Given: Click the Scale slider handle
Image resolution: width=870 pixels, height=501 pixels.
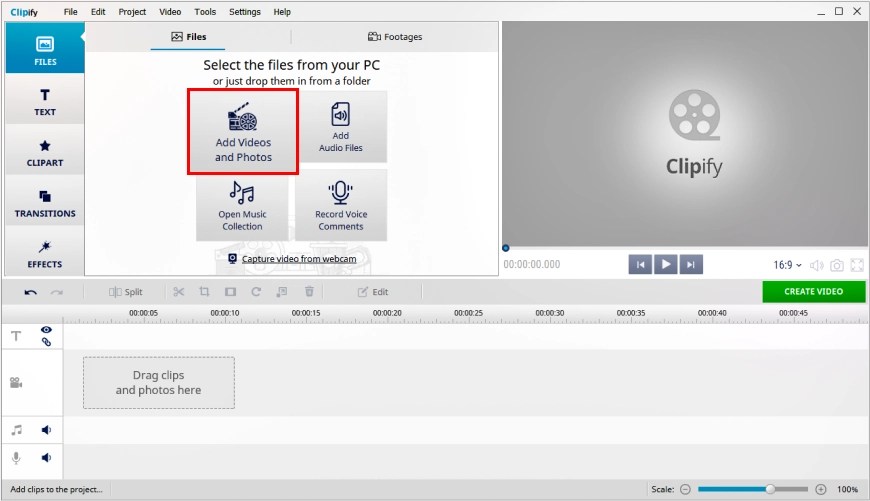Looking at the screenshot, I should [x=770, y=489].
